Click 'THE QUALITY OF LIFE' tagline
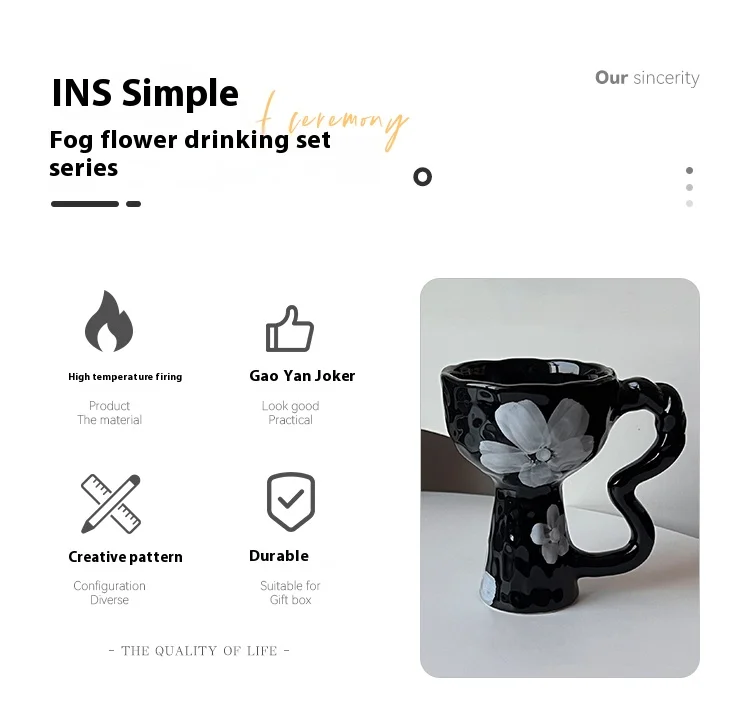Screen dimensions: 750x728 [x=199, y=651]
